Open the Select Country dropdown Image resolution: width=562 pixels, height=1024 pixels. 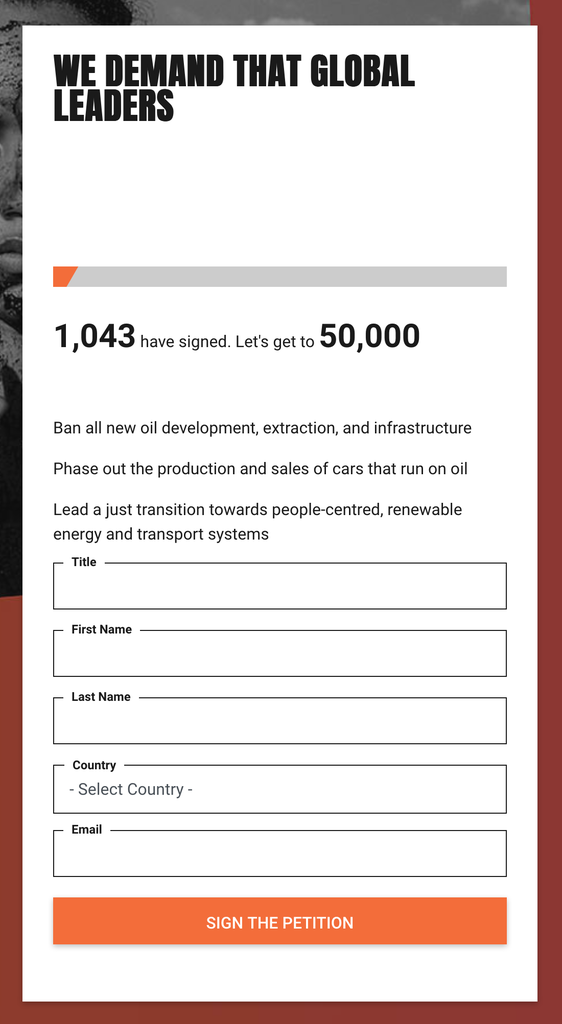coord(279,789)
